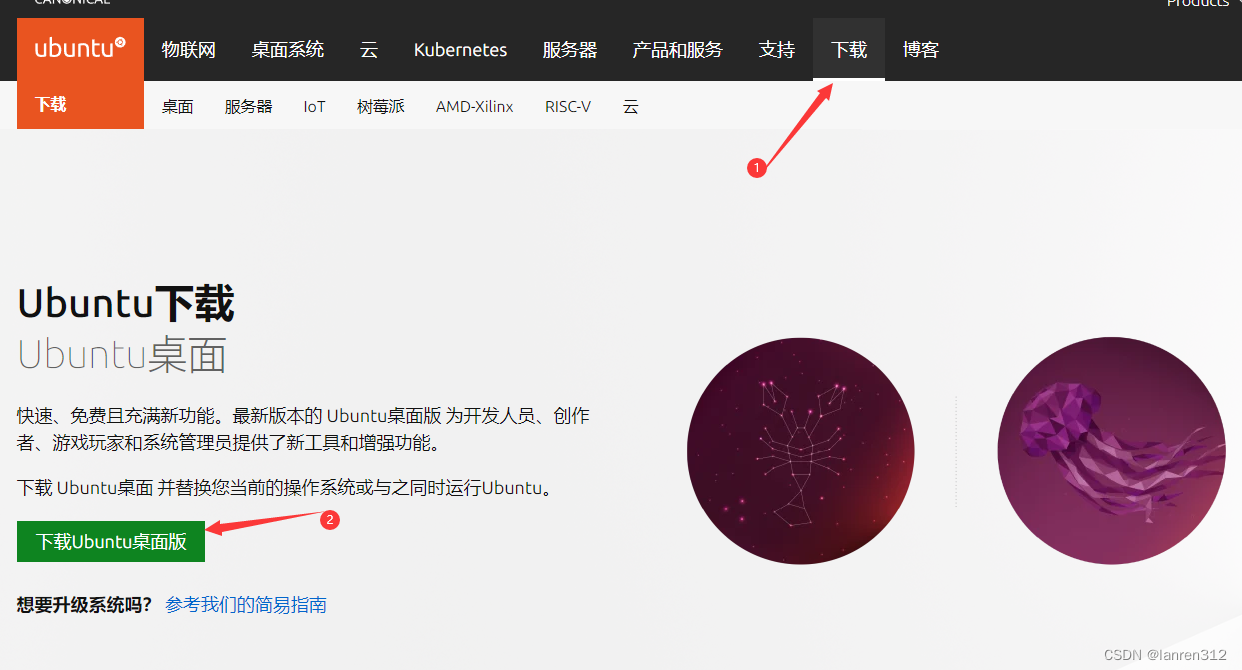This screenshot has width=1242, height=670.
Task: Go to the 桌面 download sub-tab
Action: pyautogui.click(x=178, y=107)
